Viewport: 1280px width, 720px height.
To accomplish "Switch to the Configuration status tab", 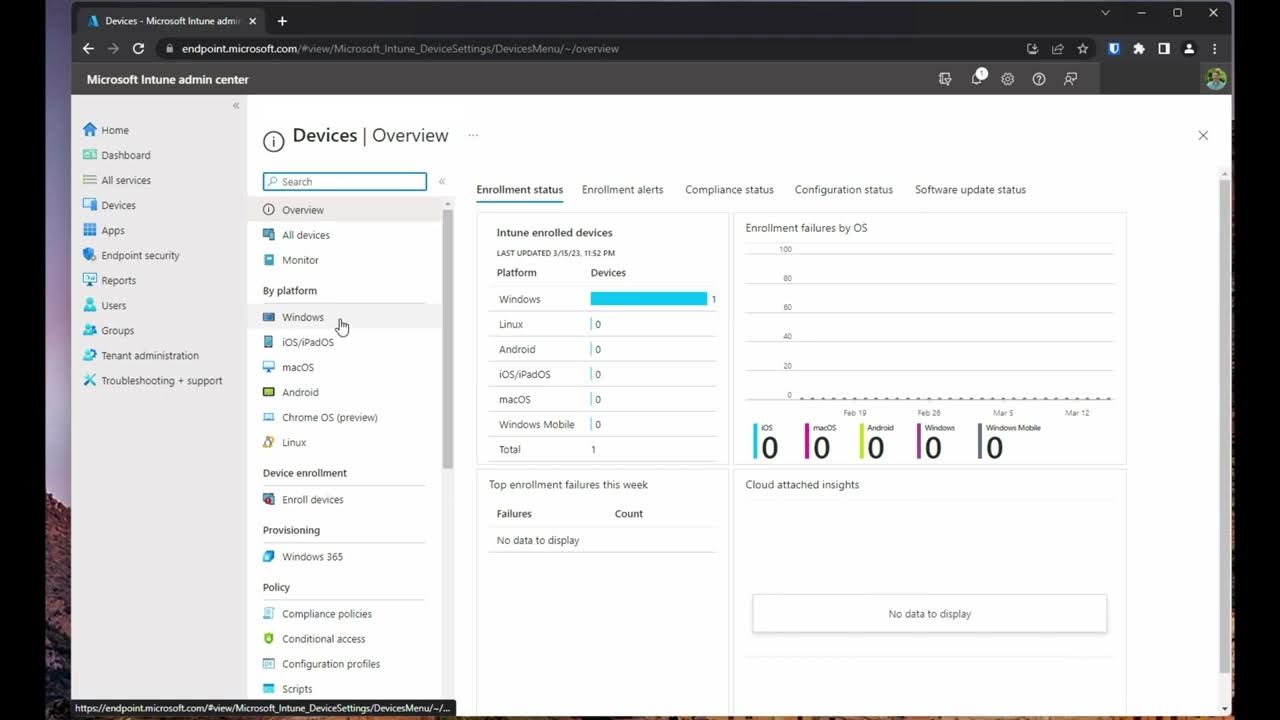I will [x=844, y=189].
